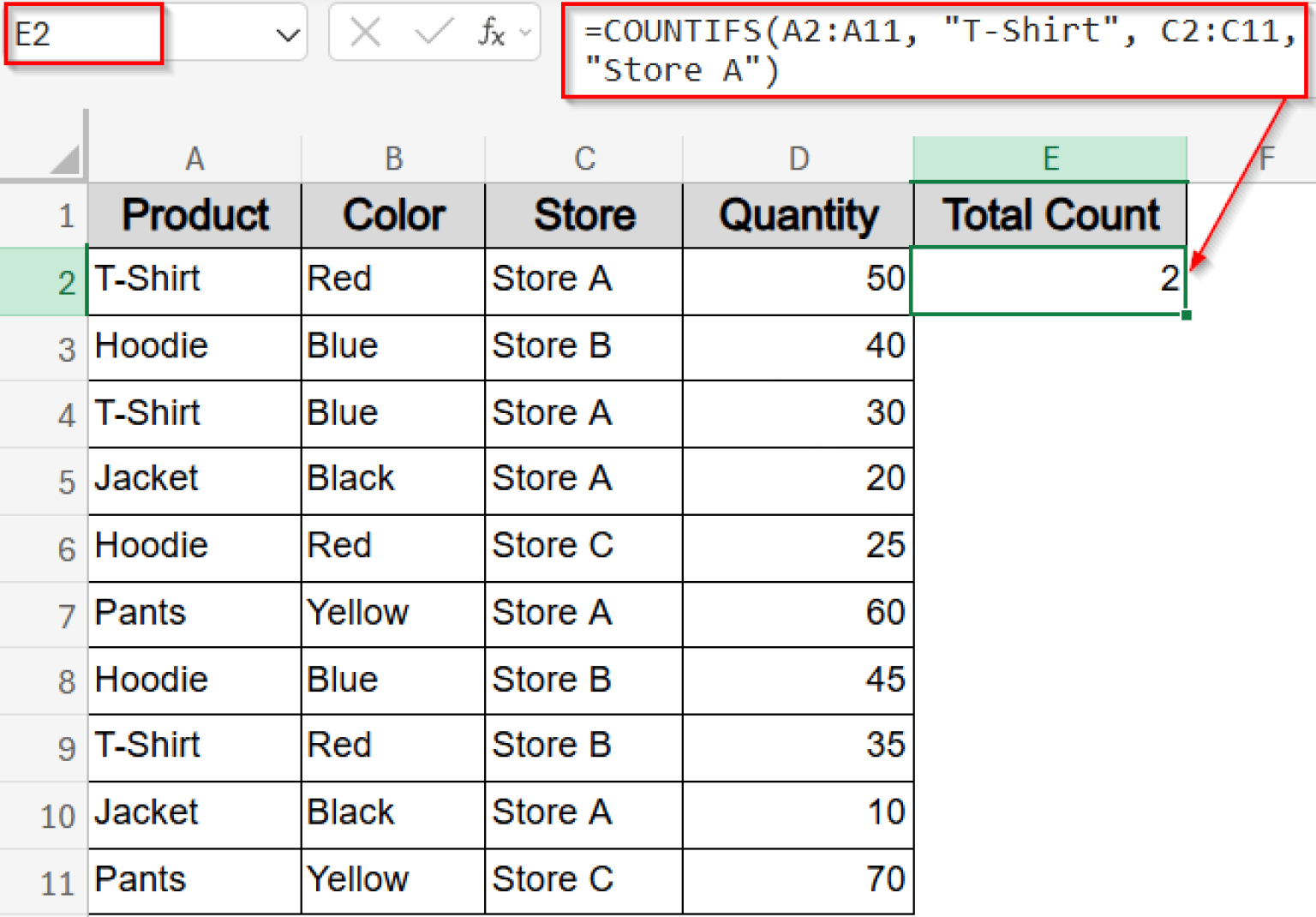Click the green fill handle on cell E2
Viewport: 1316px width, 917px height.
[x=1187, y=317]
